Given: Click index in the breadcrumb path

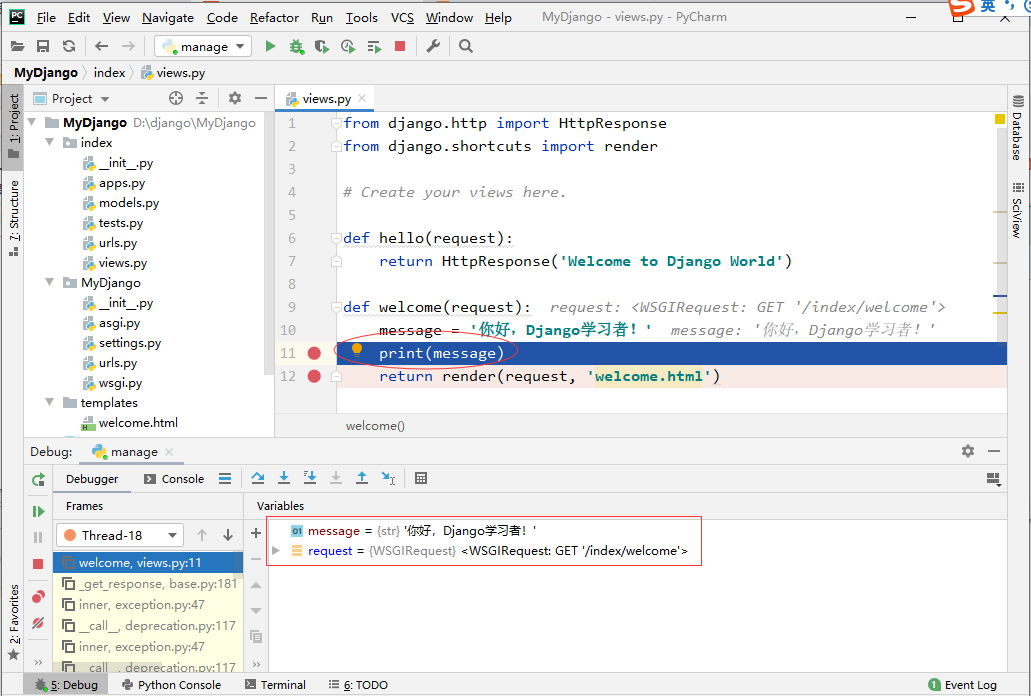Looking at the screenshot, I should (109, 72).
